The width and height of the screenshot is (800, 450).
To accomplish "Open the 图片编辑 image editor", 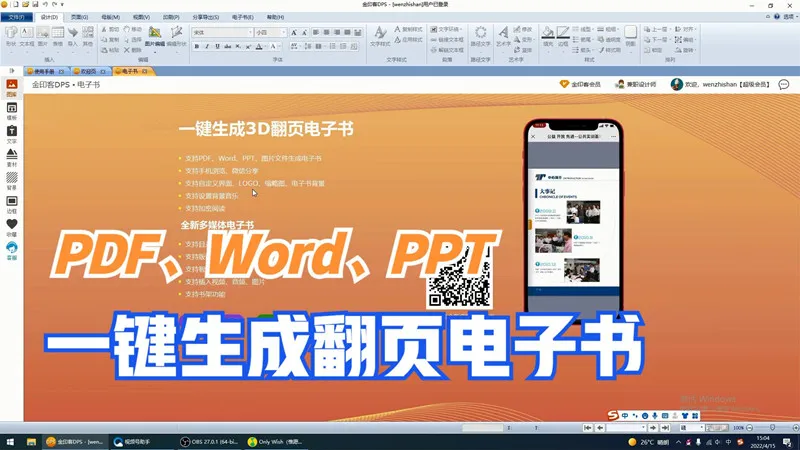I will coord(155,36).
